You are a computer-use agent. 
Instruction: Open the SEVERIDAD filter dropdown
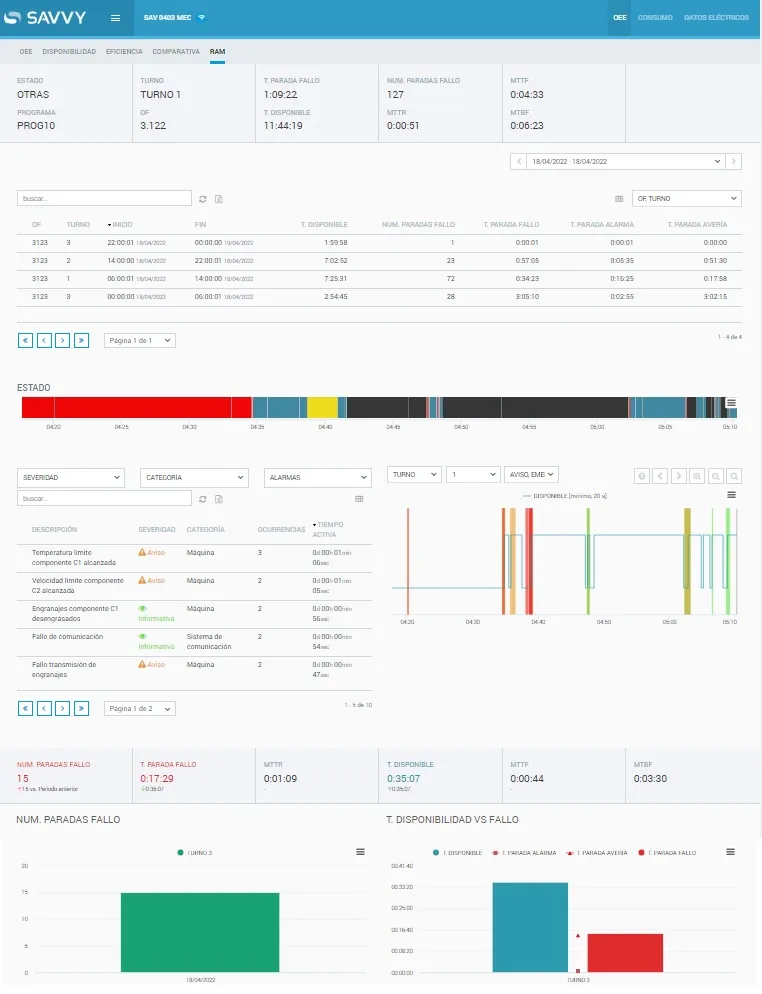pos(70,478)
